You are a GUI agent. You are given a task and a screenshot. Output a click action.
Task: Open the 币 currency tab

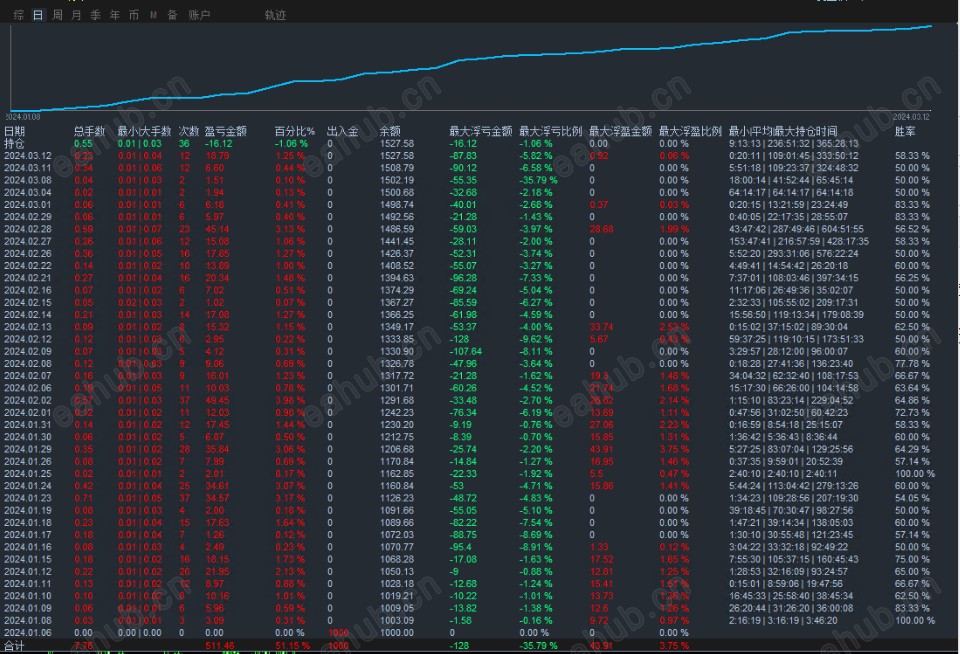pos(134,15)
